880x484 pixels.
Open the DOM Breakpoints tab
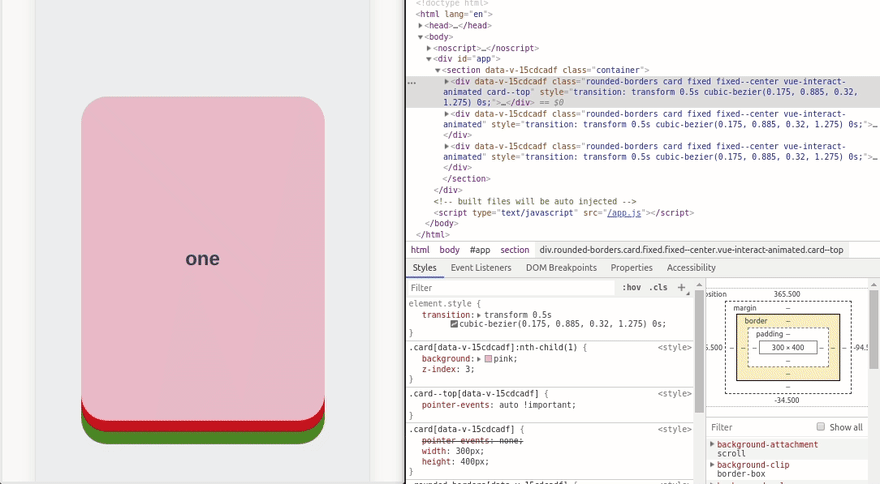(561, 268)
